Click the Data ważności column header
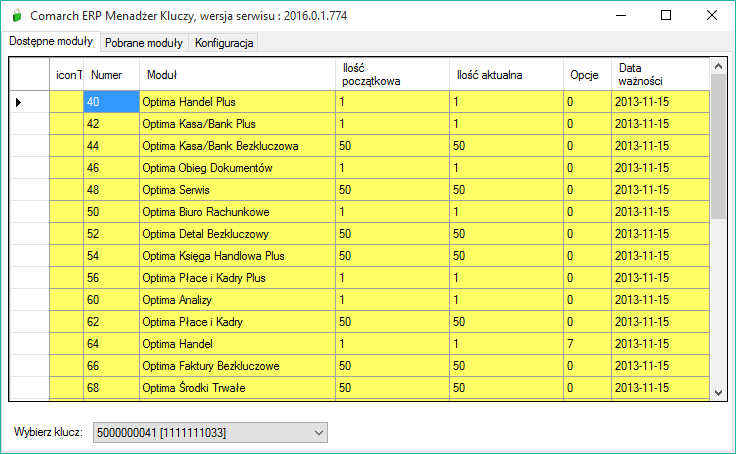This screenshot has height=454, width=736. point(660,74)
